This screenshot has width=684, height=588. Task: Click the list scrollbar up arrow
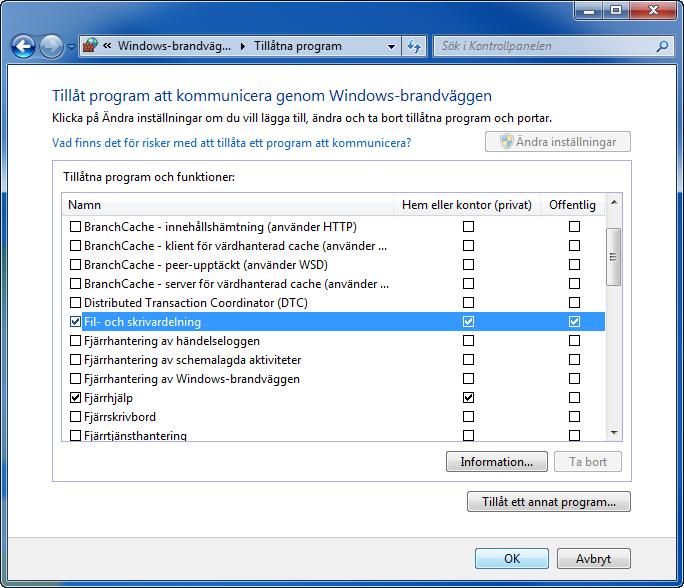[614, 202]
